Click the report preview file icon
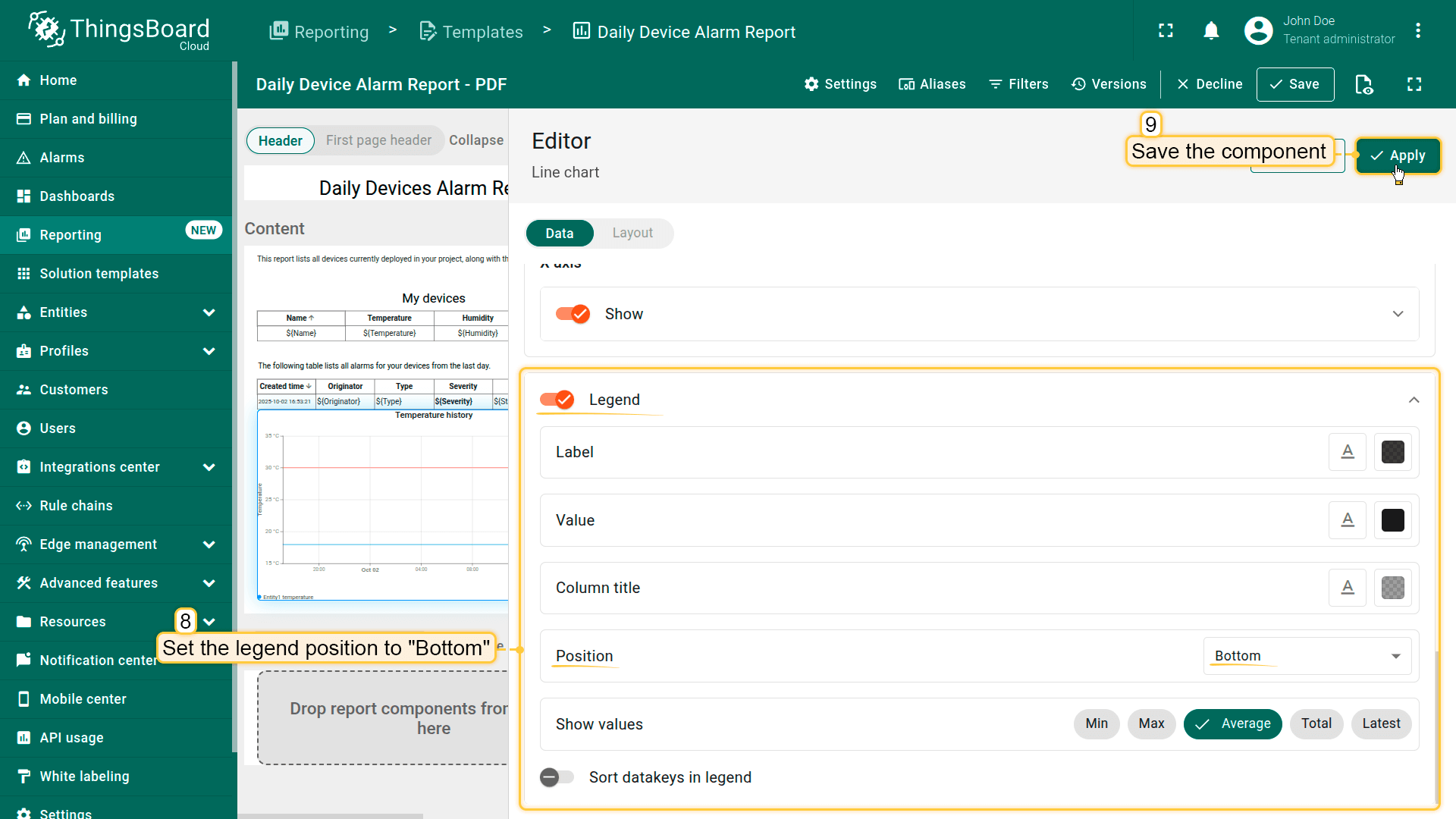The width and height of the screenshot is (1456, 819). 1363,84
